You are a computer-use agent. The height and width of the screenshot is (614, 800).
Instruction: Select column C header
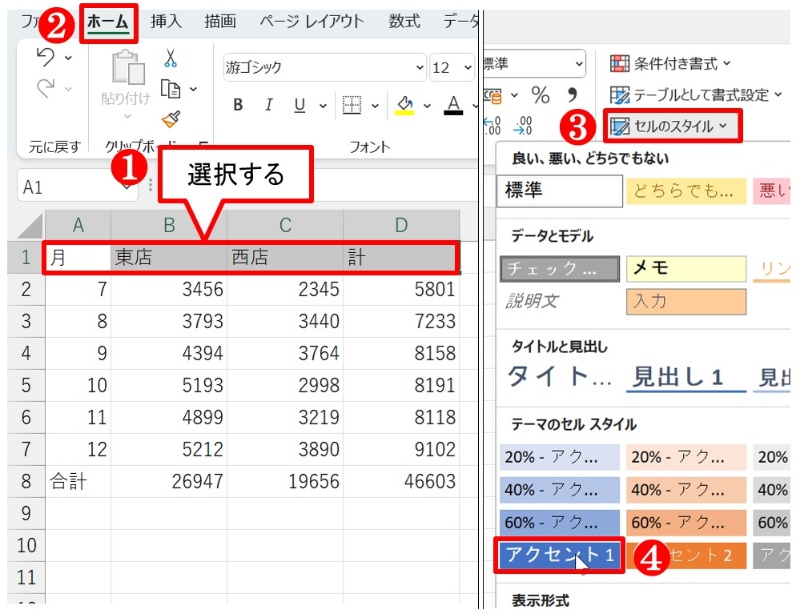point(285,225)
